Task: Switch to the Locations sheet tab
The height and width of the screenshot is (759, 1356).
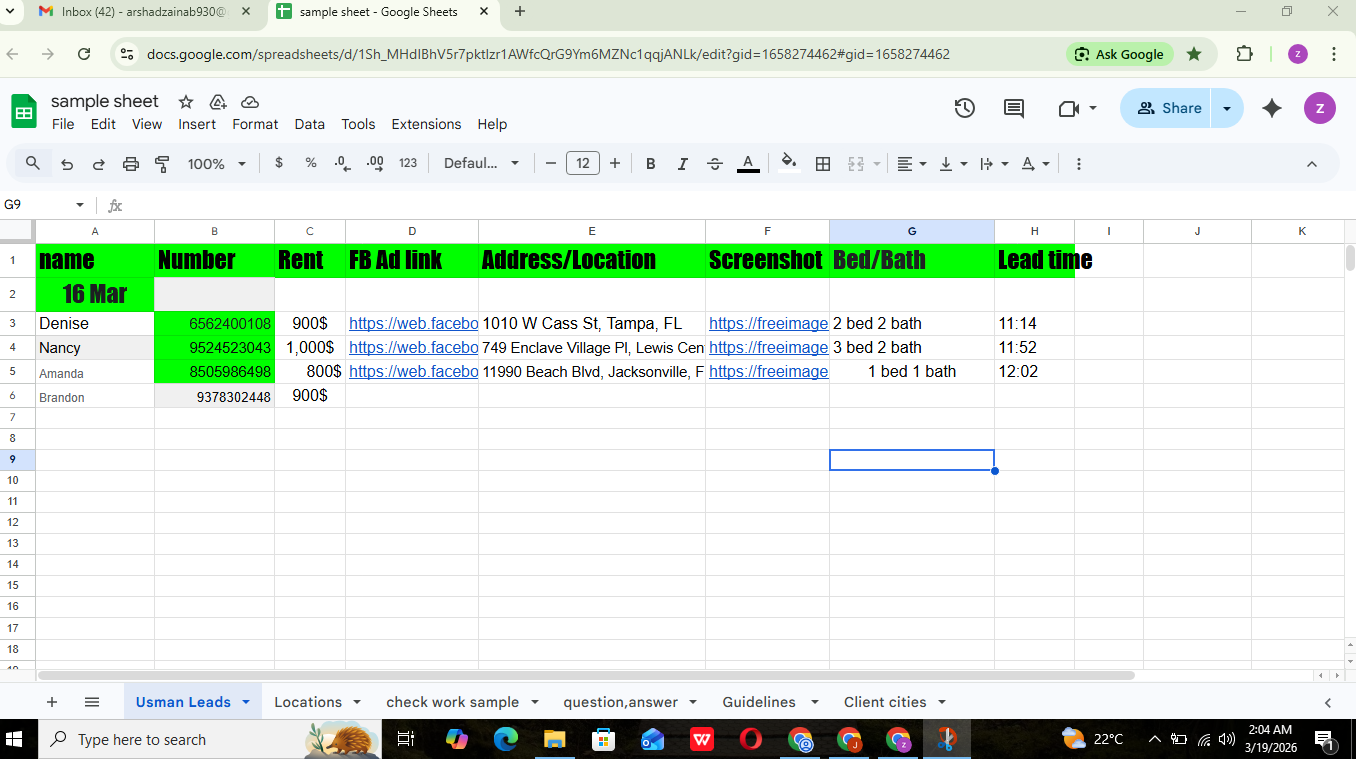Action: 308,702
